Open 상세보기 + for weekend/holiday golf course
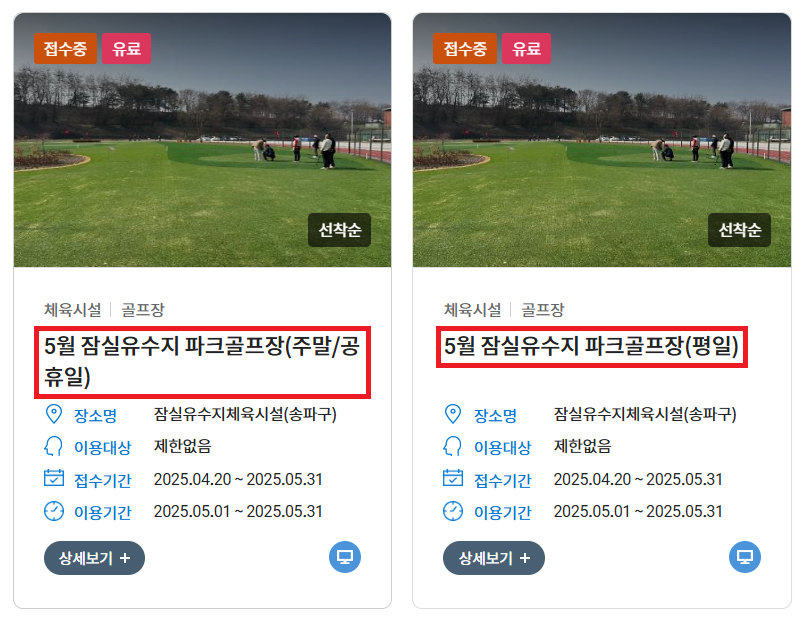 94,558
